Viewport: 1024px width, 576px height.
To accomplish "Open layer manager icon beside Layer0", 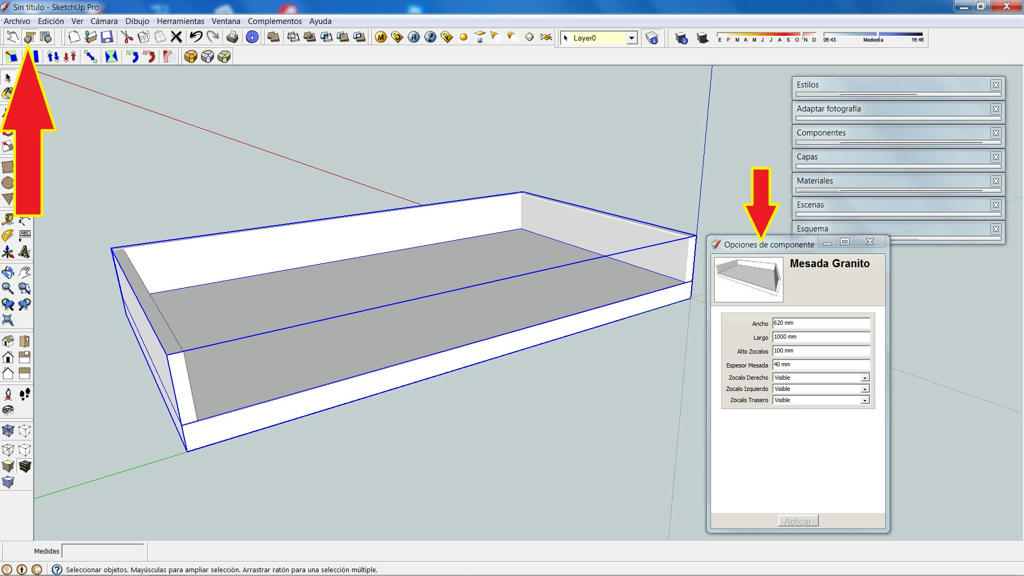I will (x=652, y=38).
